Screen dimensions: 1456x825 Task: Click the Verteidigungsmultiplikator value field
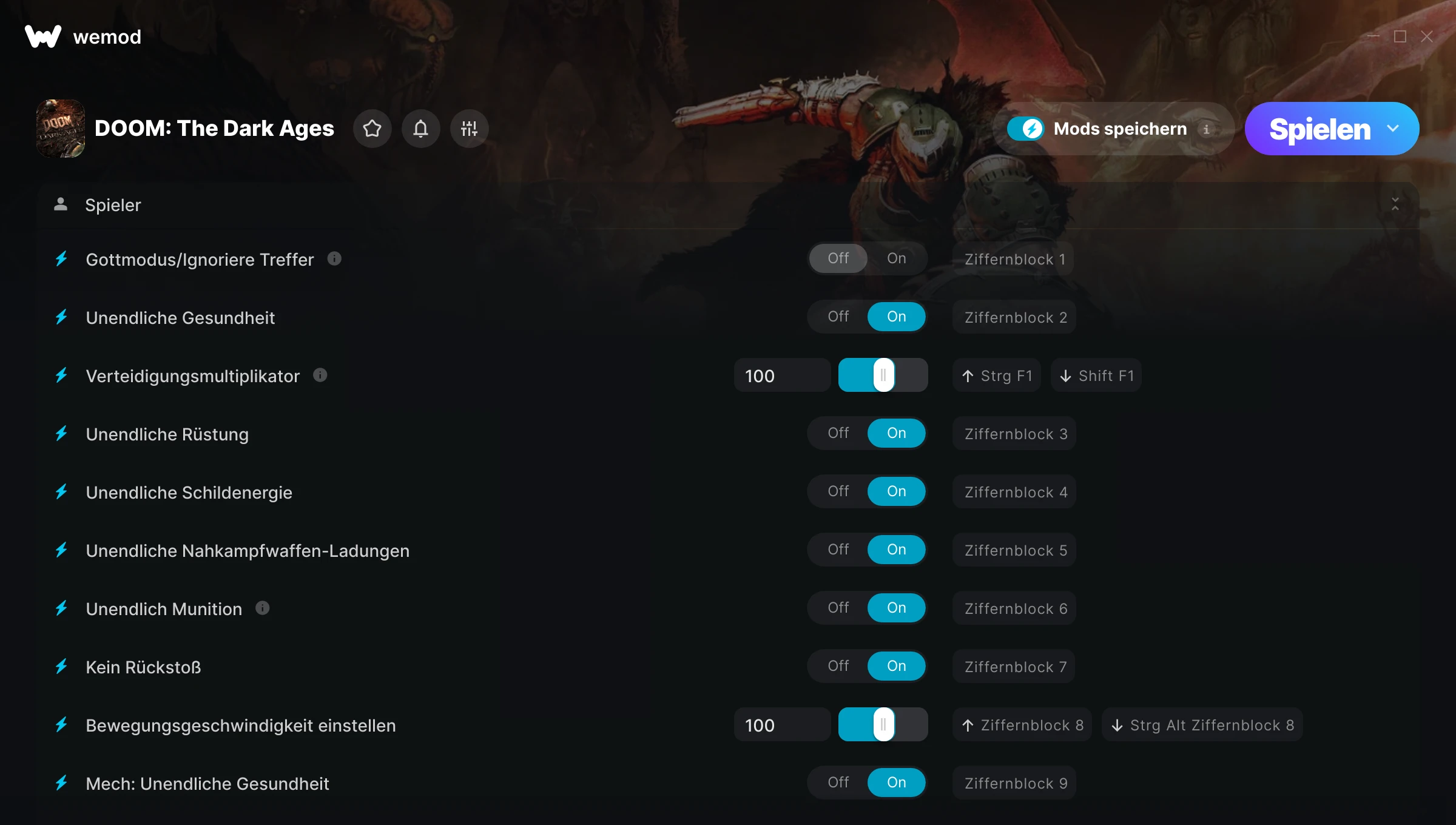click(x=782, y=375)
